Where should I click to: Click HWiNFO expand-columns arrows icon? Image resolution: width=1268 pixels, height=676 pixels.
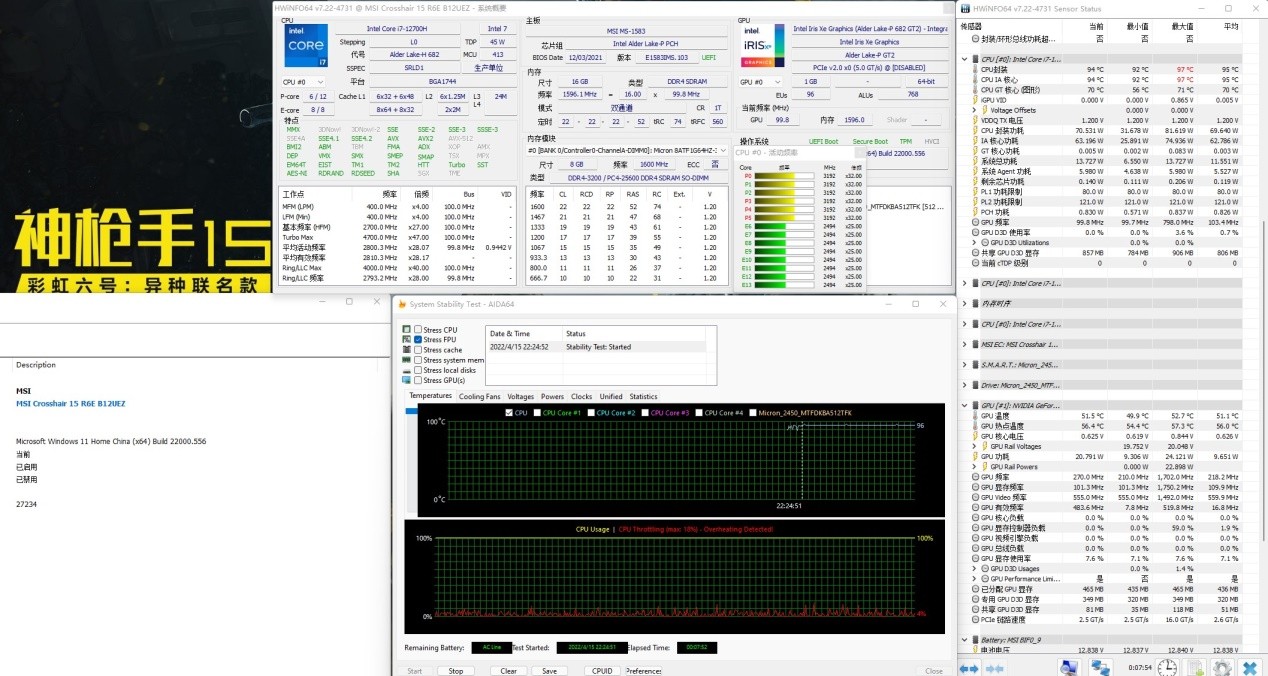[970, 667]
